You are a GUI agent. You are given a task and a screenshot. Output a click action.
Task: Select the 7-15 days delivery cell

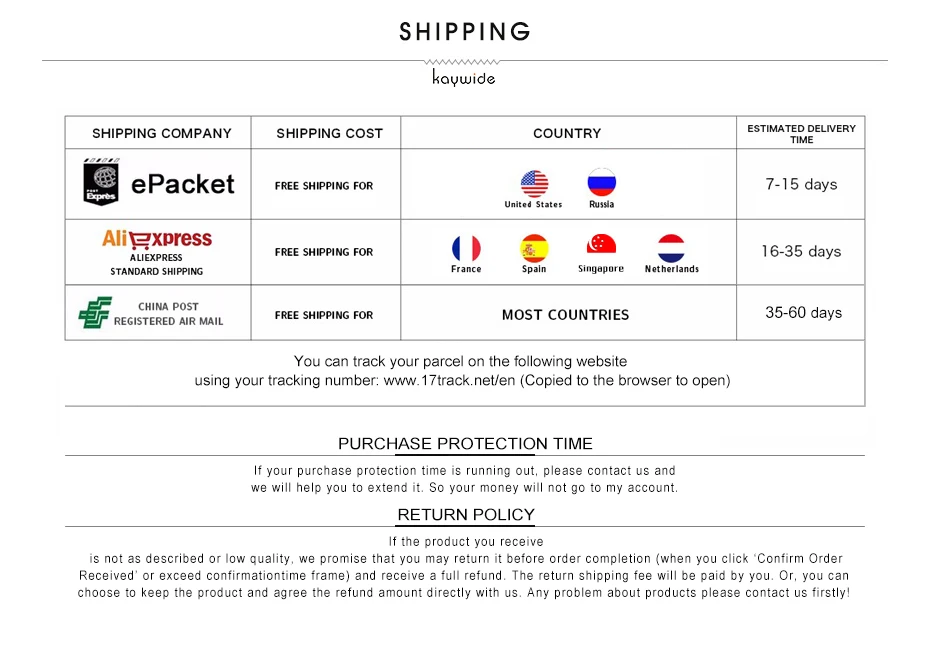pos(801,184)
